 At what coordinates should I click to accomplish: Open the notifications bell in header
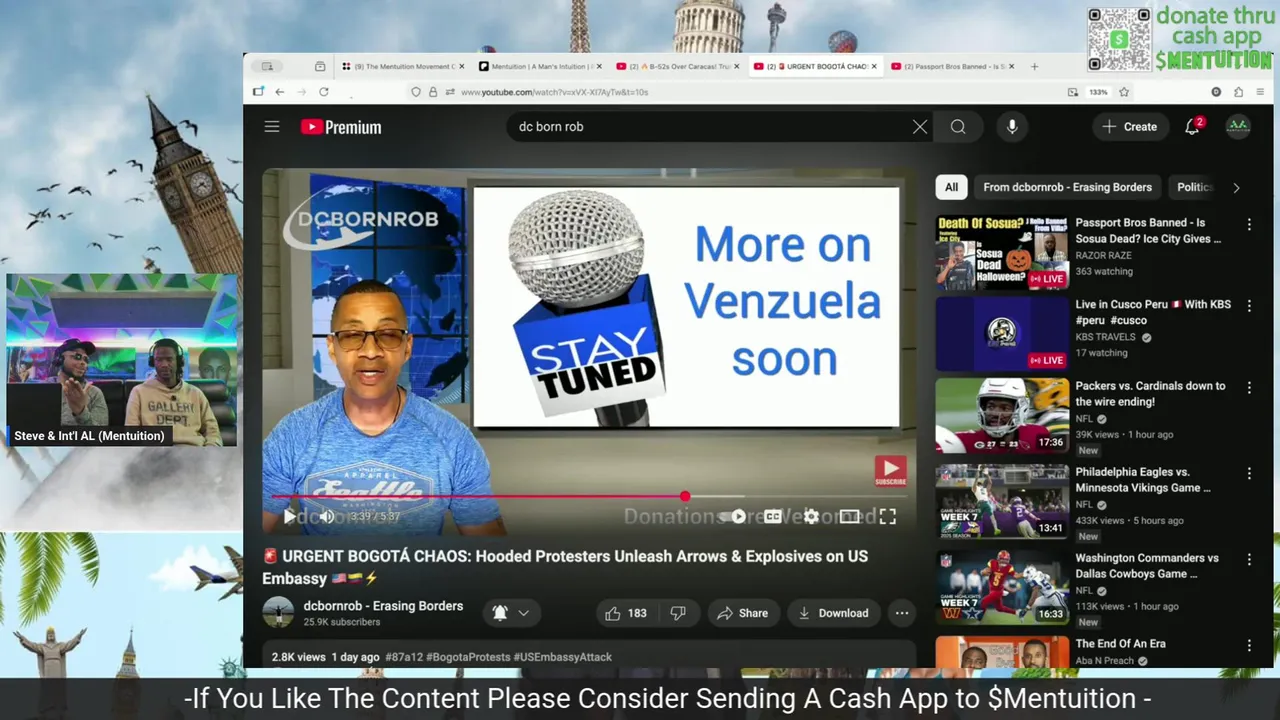pyautogui.click(x=1192, y=127)
